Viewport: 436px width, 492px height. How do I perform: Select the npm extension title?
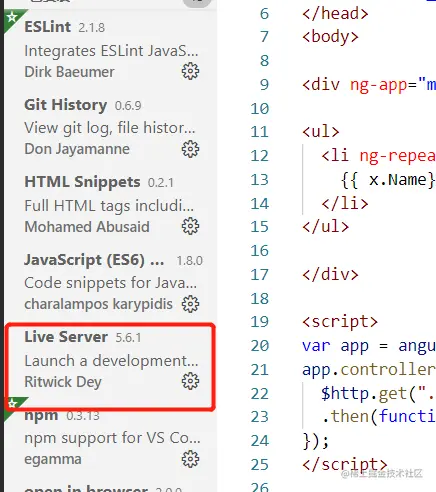click(41, 415)
